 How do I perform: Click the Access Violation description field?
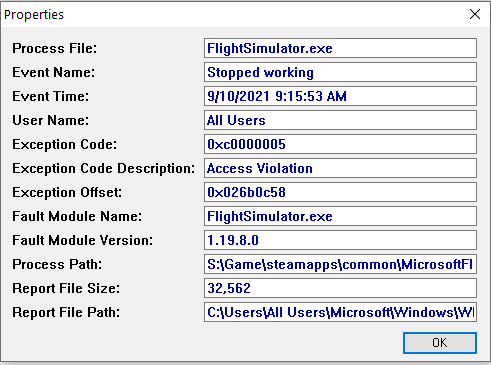click(x=340, y=168)
